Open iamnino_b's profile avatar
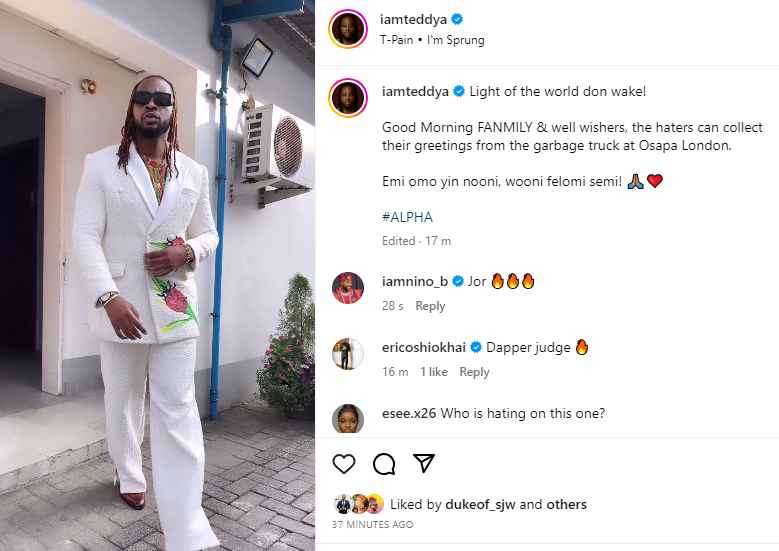The width and height of the screenshot is (779, 551). click(348, 288)
